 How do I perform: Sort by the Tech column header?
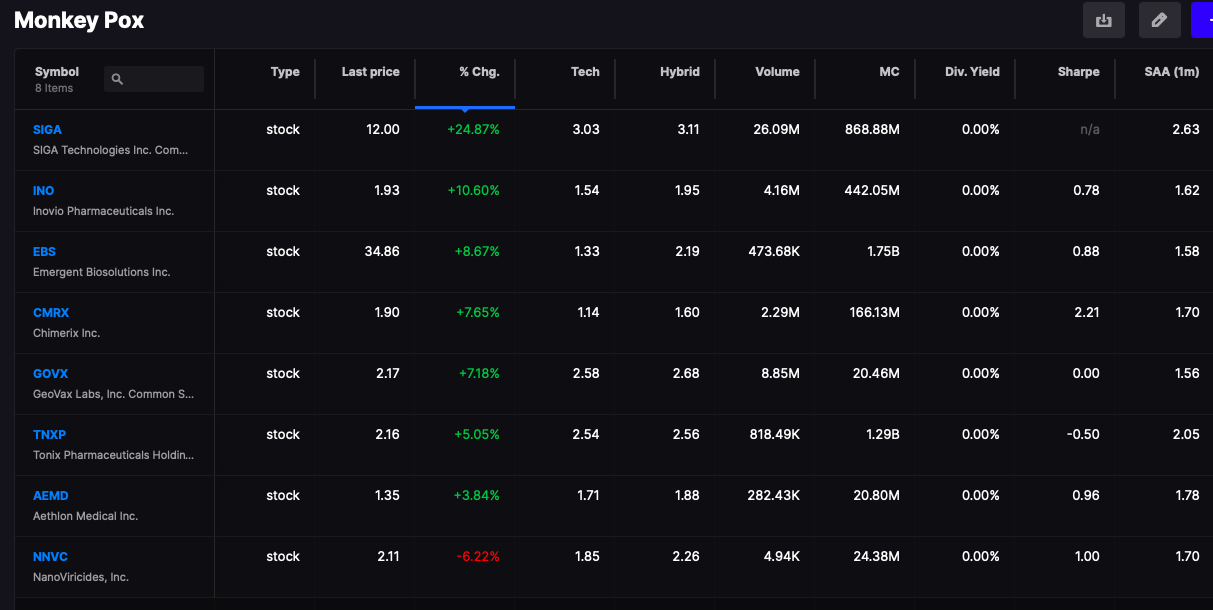coord(585,72)
